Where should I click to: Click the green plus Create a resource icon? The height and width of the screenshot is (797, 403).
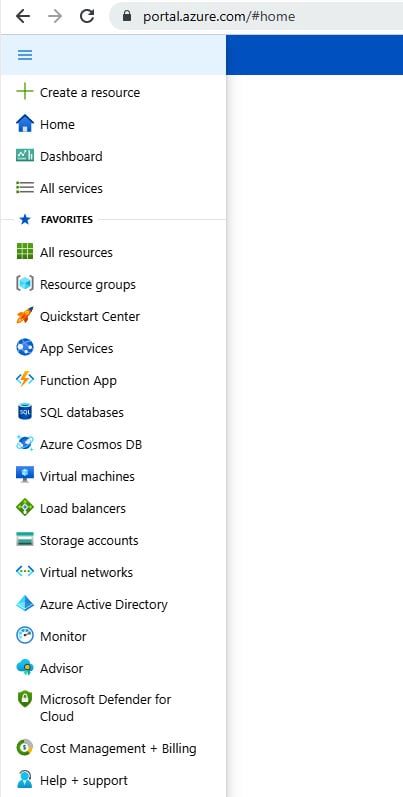point(24,92)
